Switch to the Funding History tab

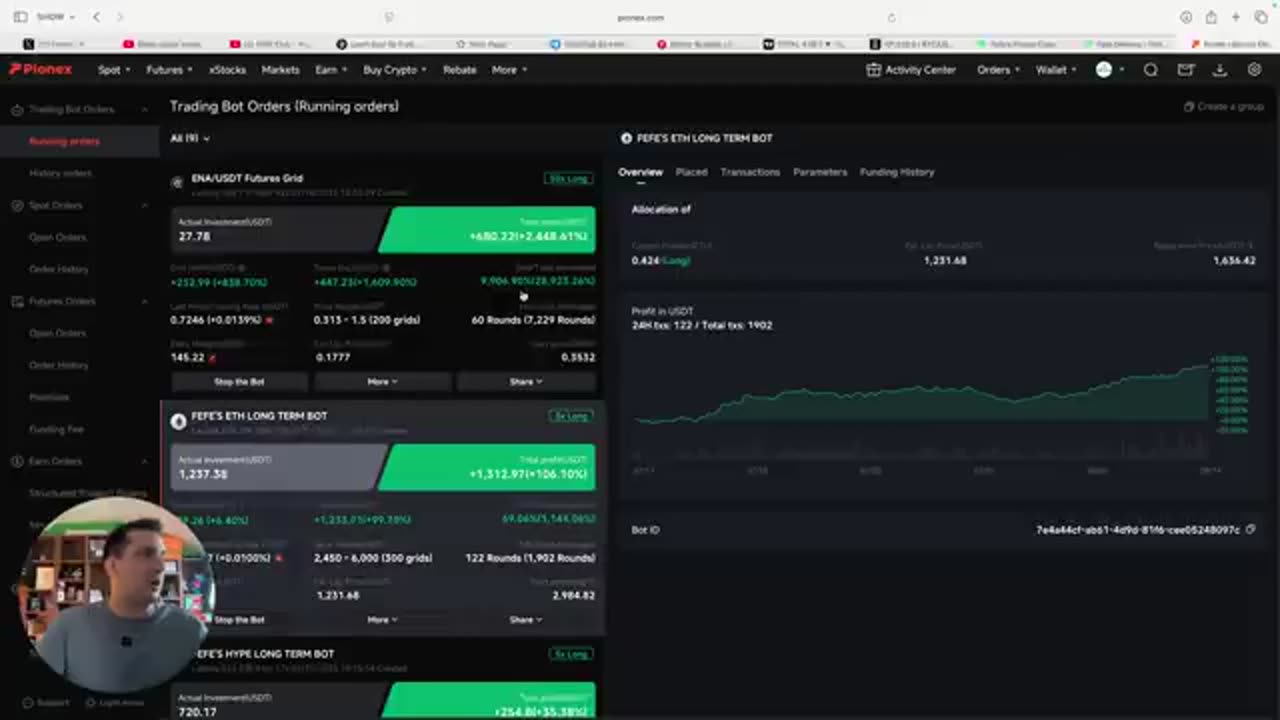897,172
